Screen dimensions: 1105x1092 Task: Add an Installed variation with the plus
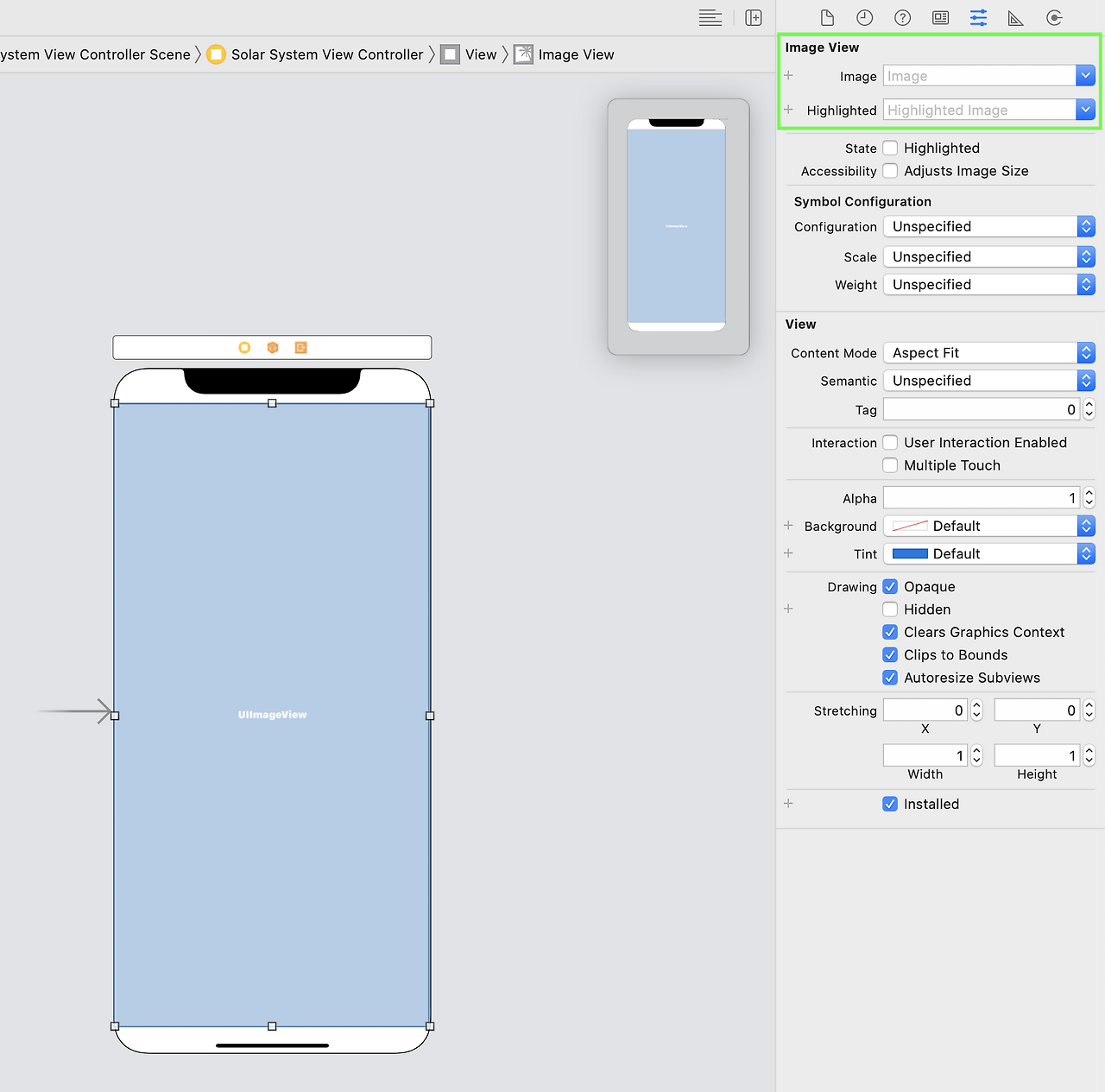coord(788,804)
